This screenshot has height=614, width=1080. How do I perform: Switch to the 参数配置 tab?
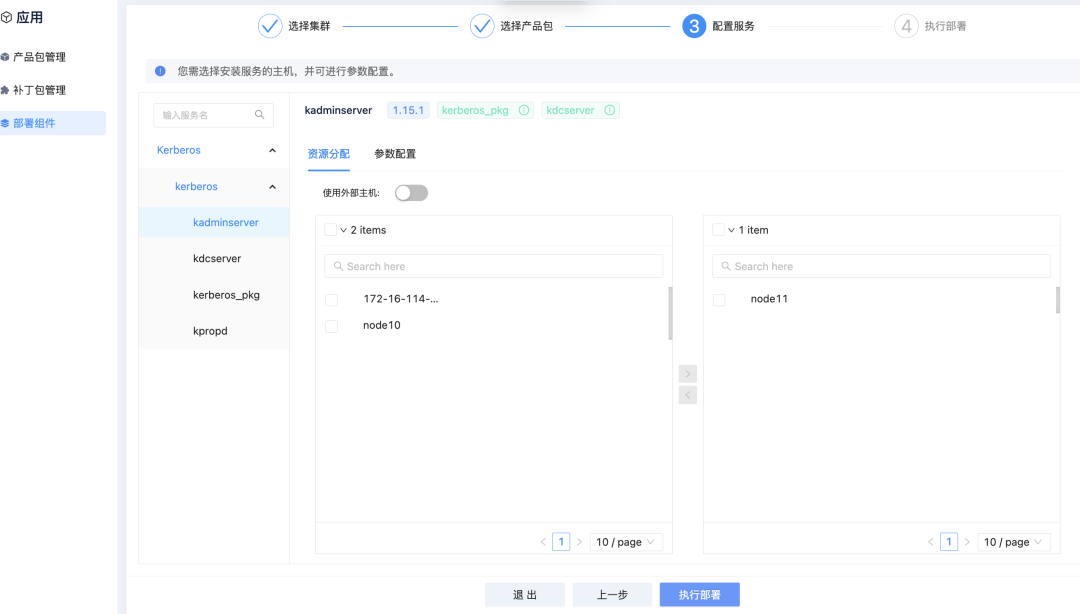(395, 154)
